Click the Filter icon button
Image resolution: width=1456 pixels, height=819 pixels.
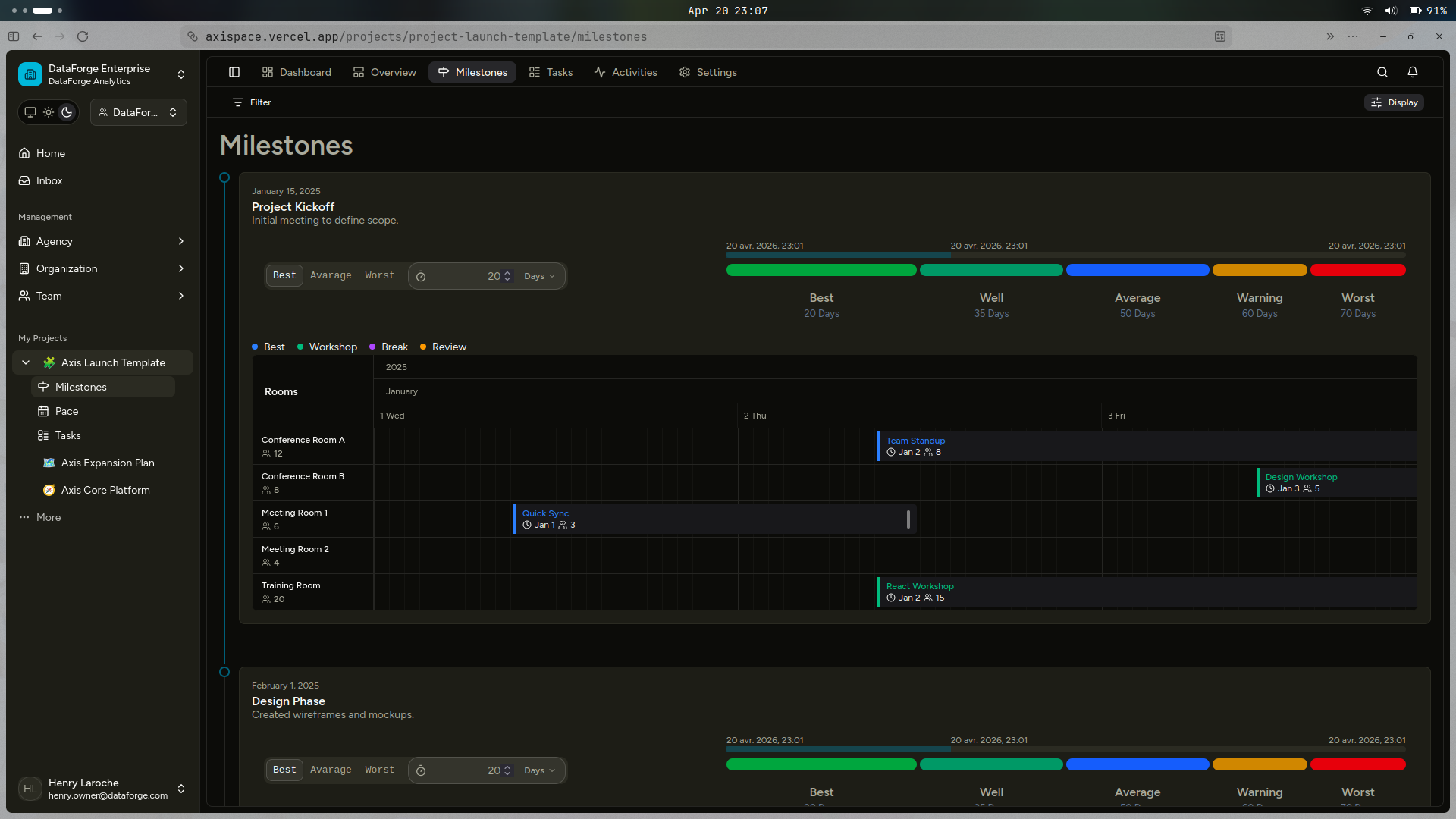pos(252,102)
